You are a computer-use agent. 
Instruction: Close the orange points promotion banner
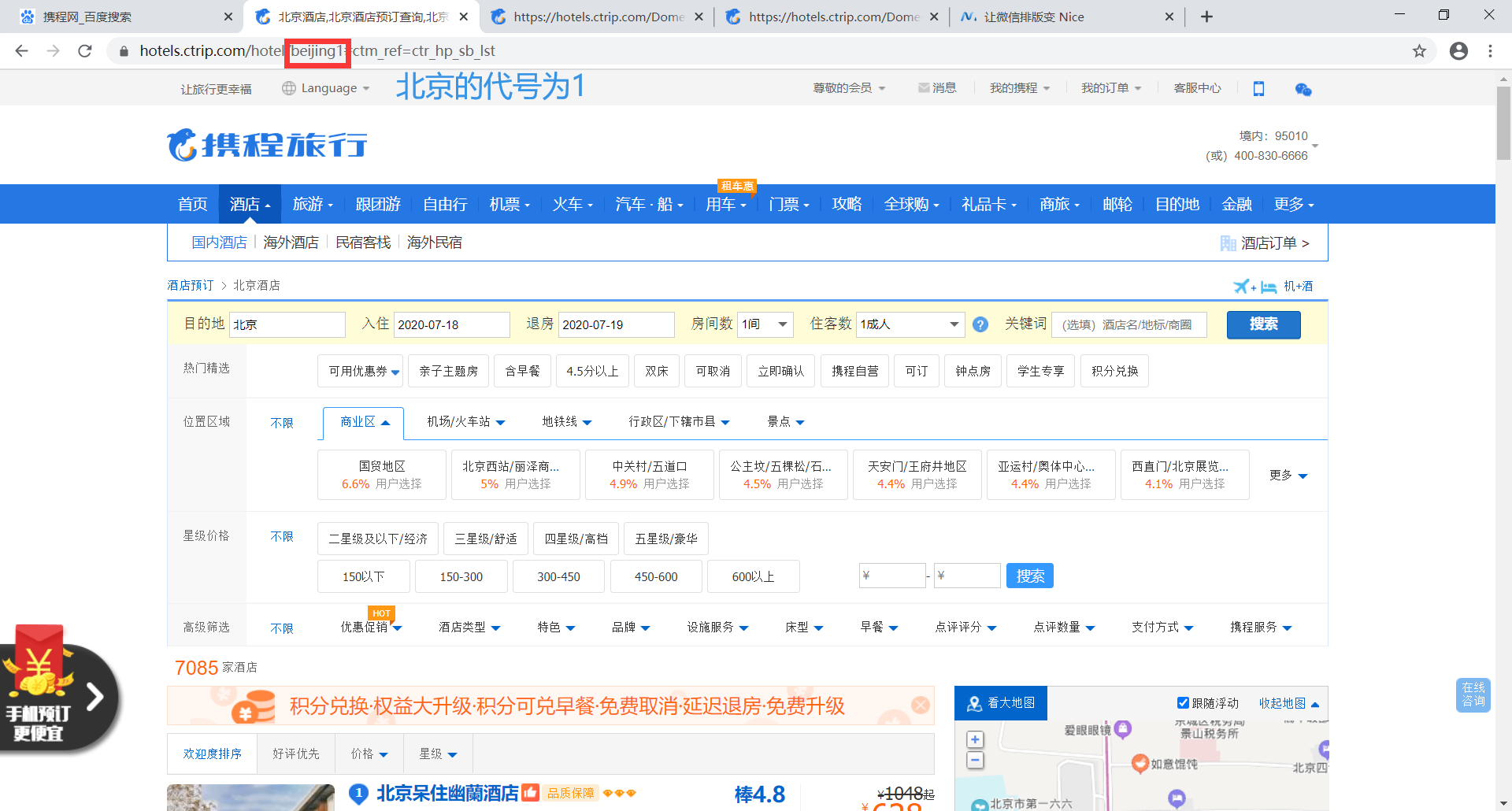click(x=921, y=705)
